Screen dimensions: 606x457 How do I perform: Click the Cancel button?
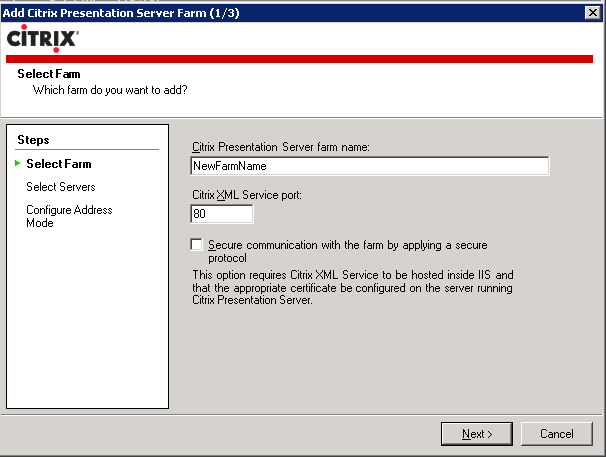[x=557, y=434]
